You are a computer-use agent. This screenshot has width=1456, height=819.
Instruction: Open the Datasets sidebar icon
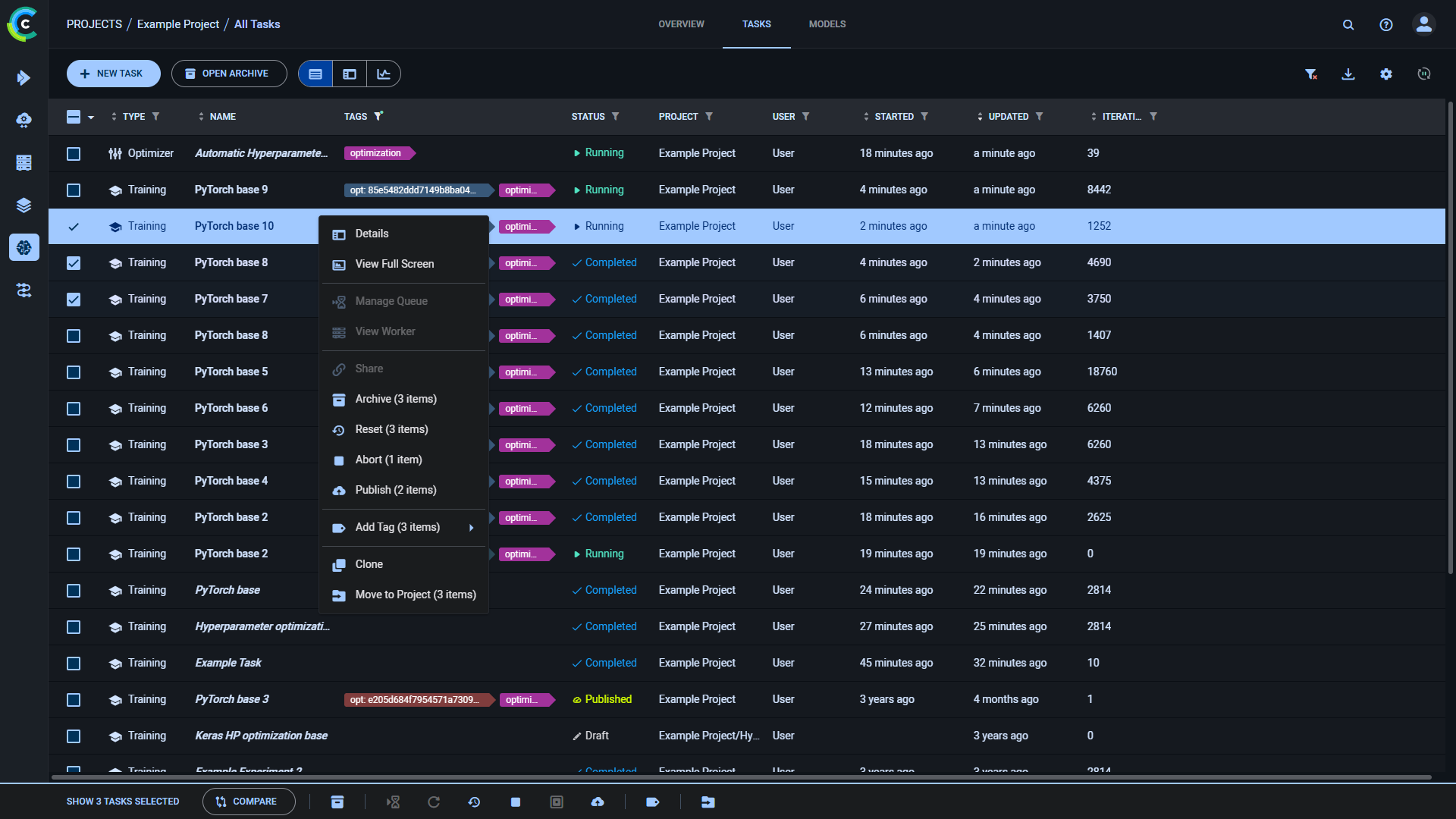(24, 205)
